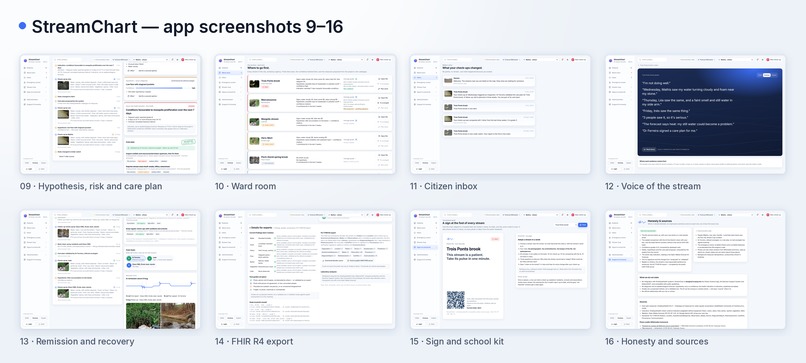Viewport: 806px width, 363px height.
Task: Click the 'Trois Ponts brook' sign heading in screenshot 15
Action: (x=464, y=249)
